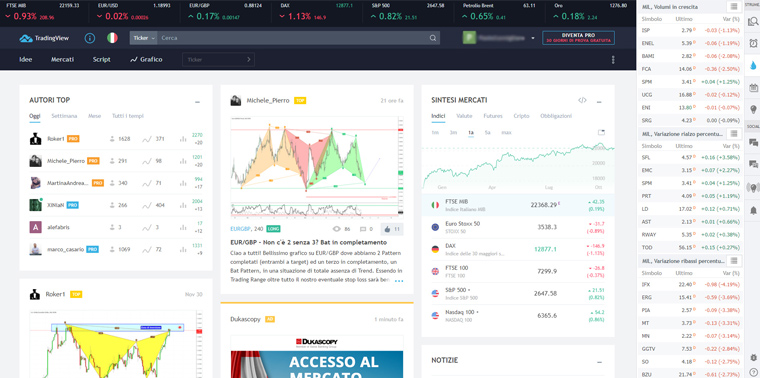Open the question mark help icon
The image size is (760, 378).
click(x=753, y=372)
